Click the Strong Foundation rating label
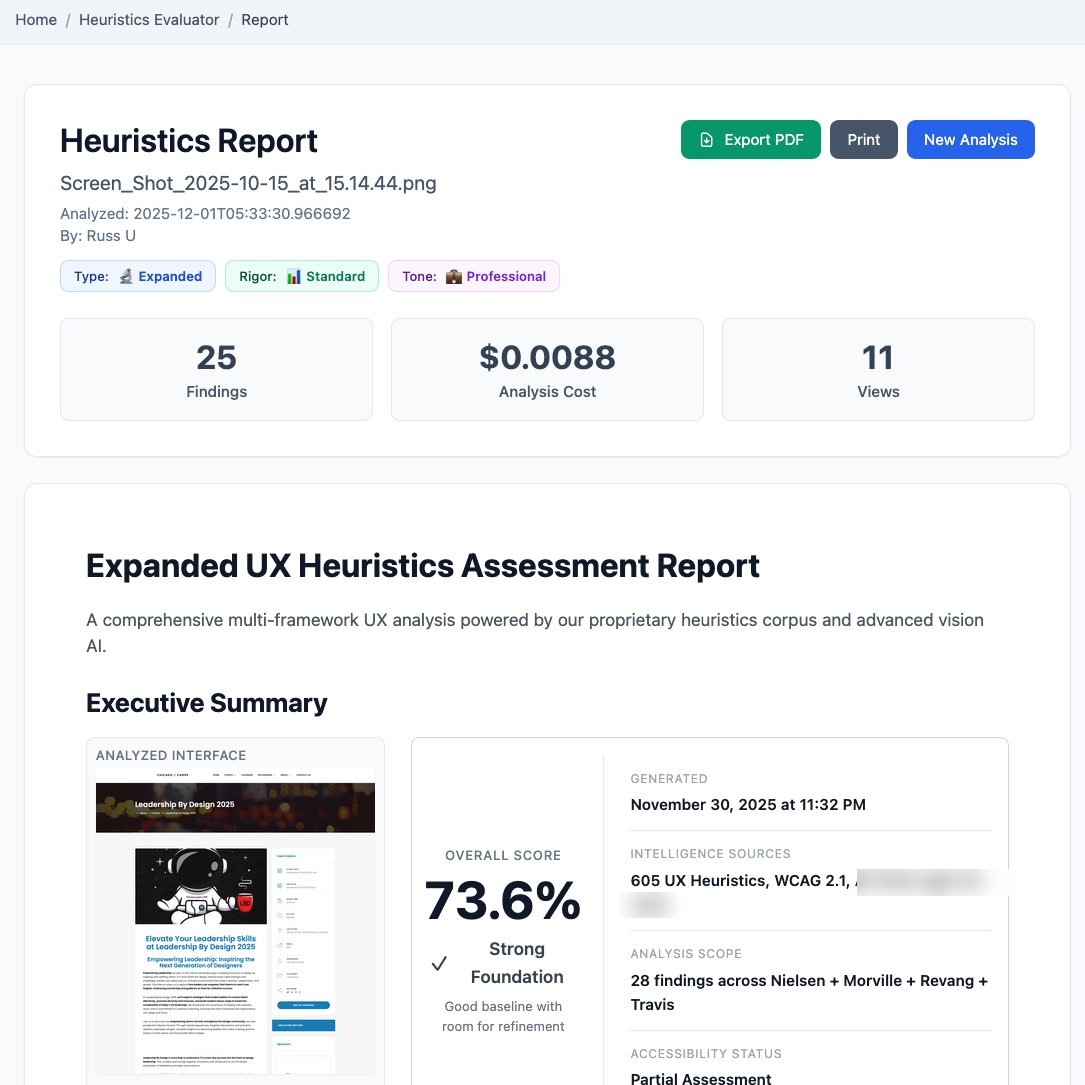The image size is (1085, 1085). point(517,963)
